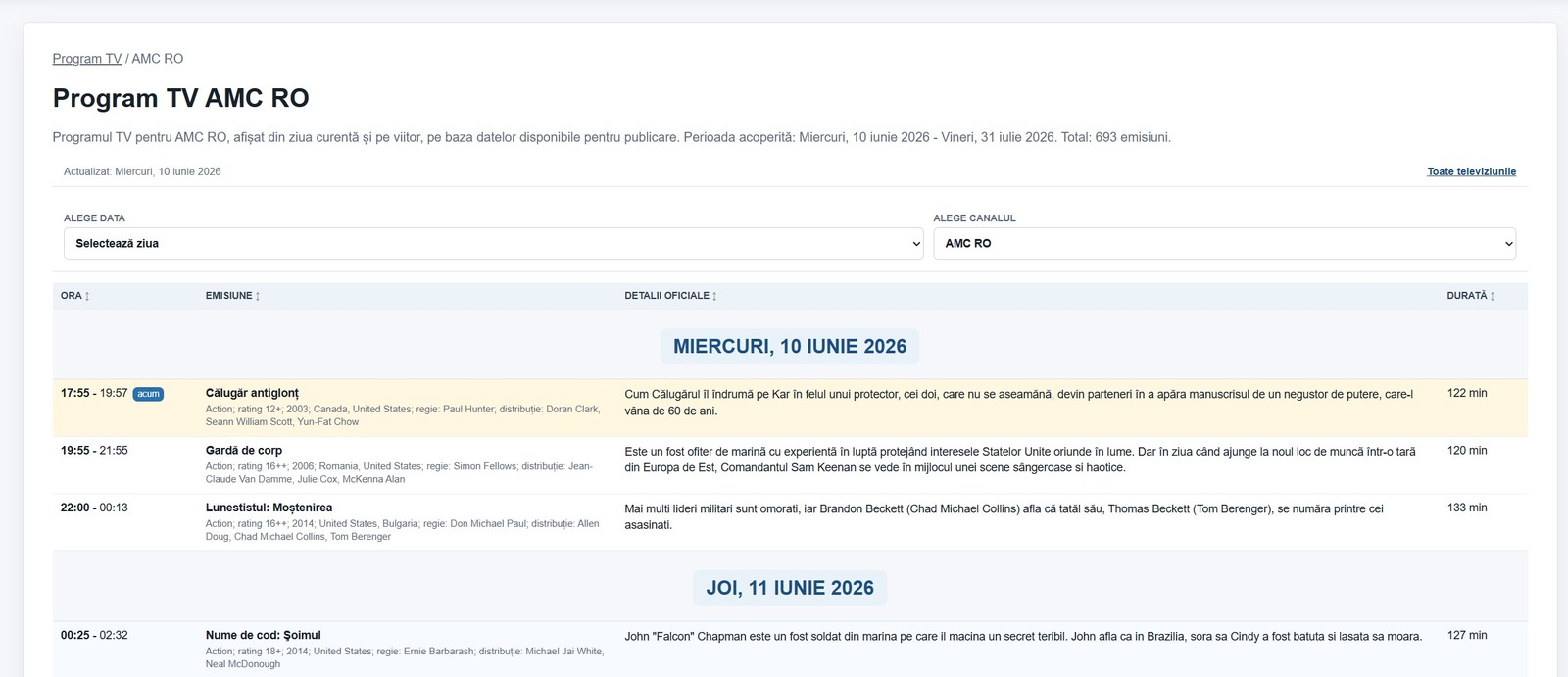1568x677 pixels.
Task: Click the 'JOI, 11 IUNIE 2026' day header
Action: pyautogui.click(x=790, y=588)
